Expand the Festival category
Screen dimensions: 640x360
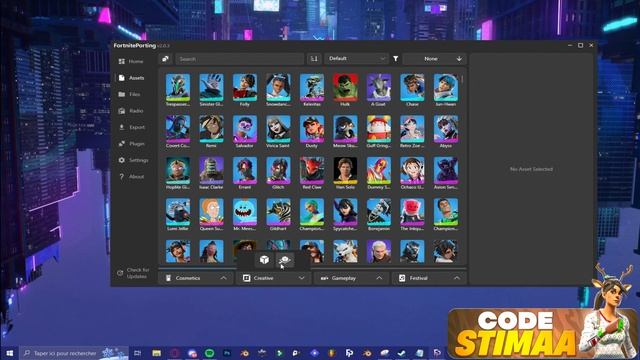(x=429, y=278)
